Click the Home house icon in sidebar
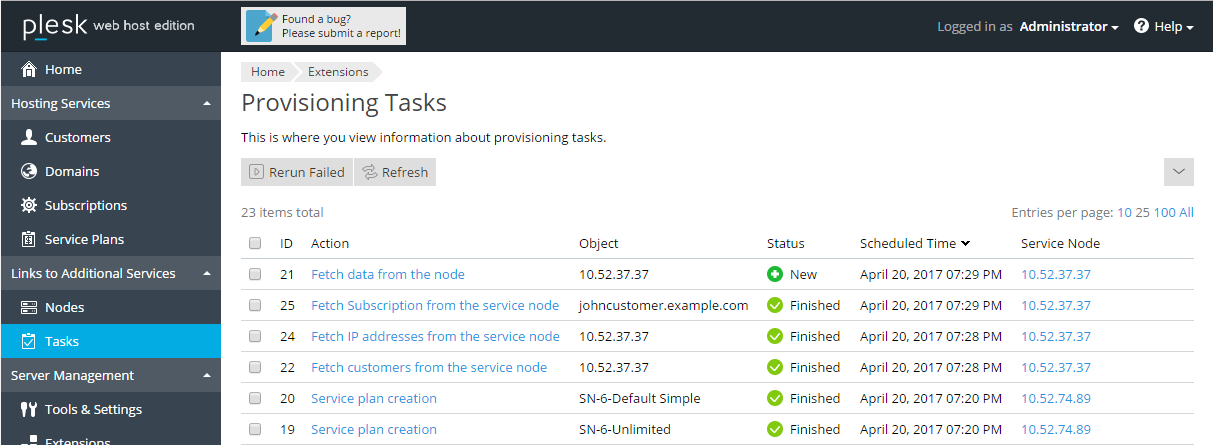This screenshot has width=1213, height=445. point(29,70)
